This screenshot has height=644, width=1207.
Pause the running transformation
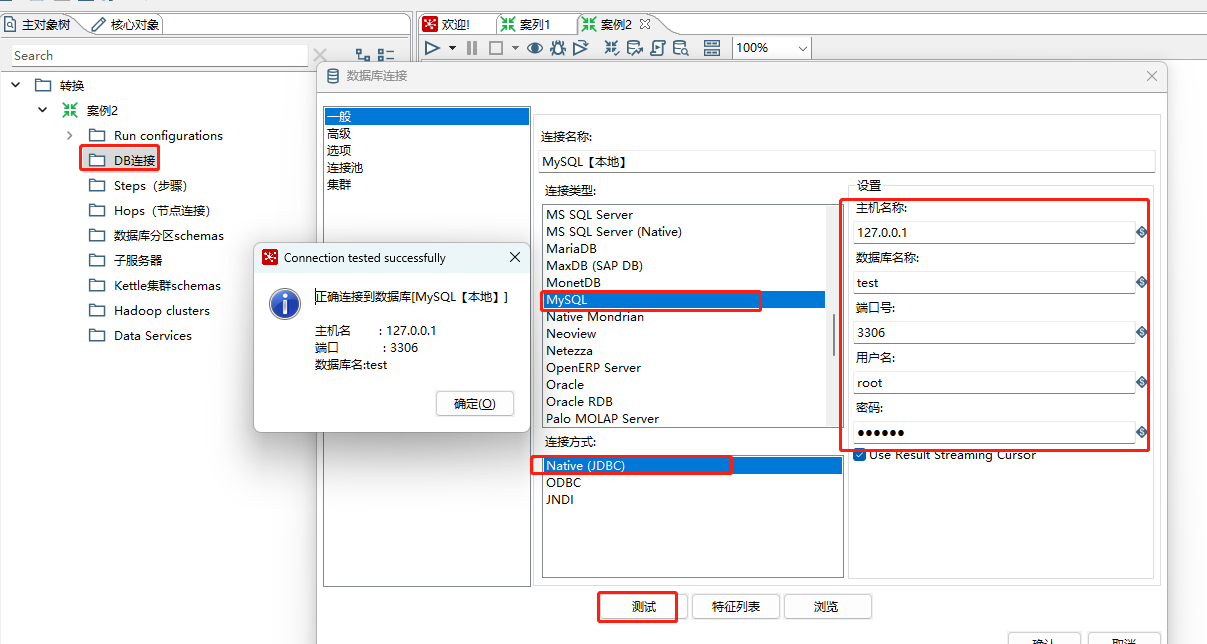coord(472,48)
